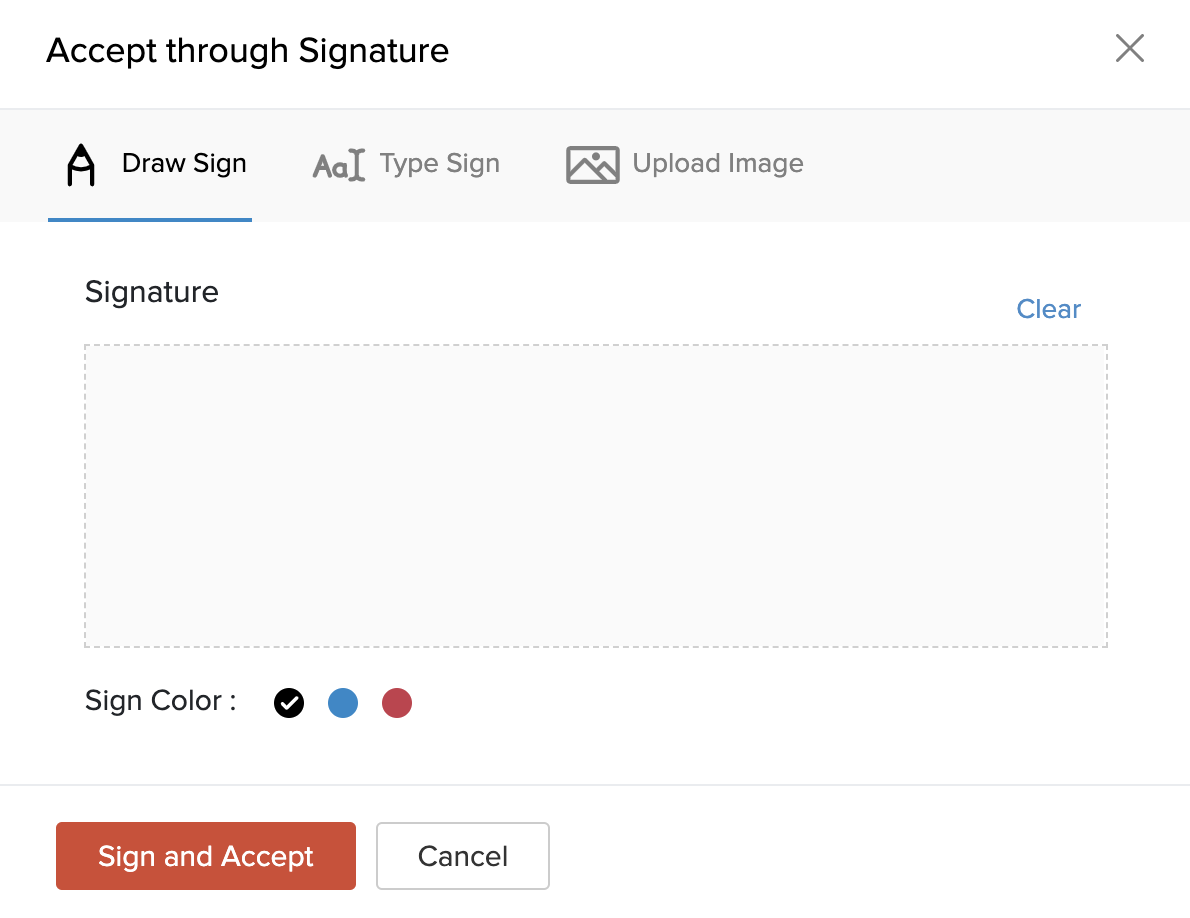Viewport: 1190px width, 918px height.
Task: Click inside the signature drawing canvas
Action: click(595, 496)
